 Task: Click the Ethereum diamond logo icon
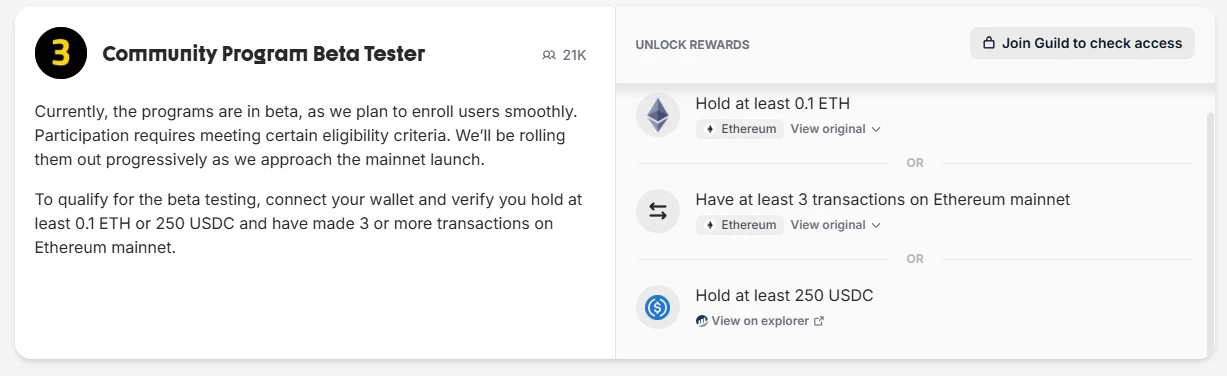[x=658, y=115]
